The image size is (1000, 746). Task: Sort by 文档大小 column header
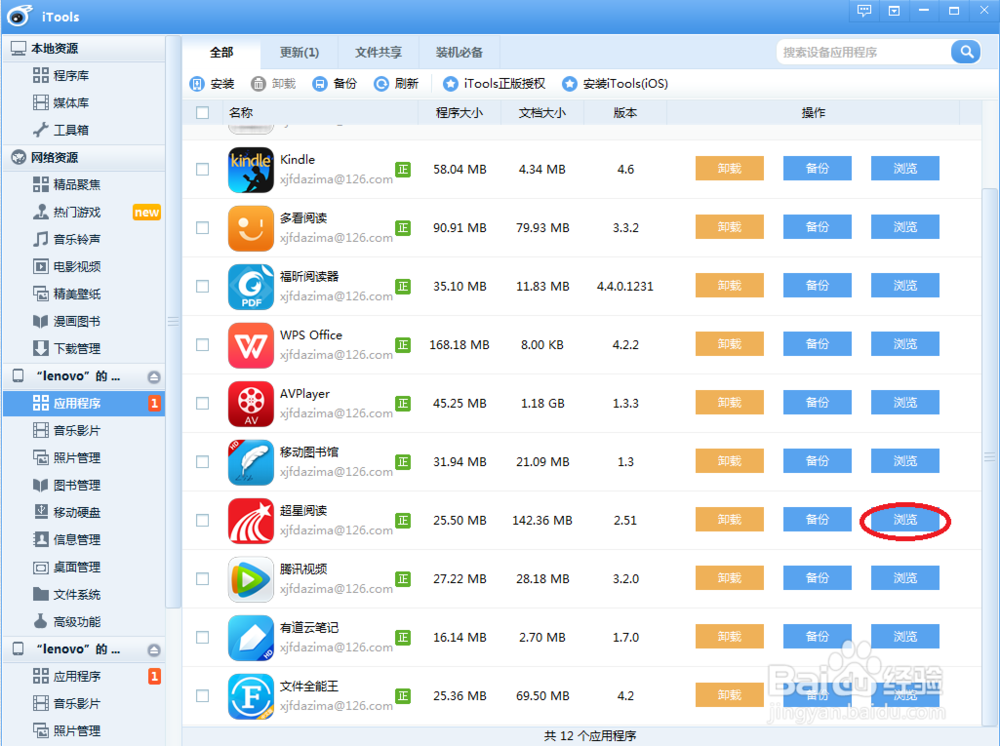pos(542,113)
